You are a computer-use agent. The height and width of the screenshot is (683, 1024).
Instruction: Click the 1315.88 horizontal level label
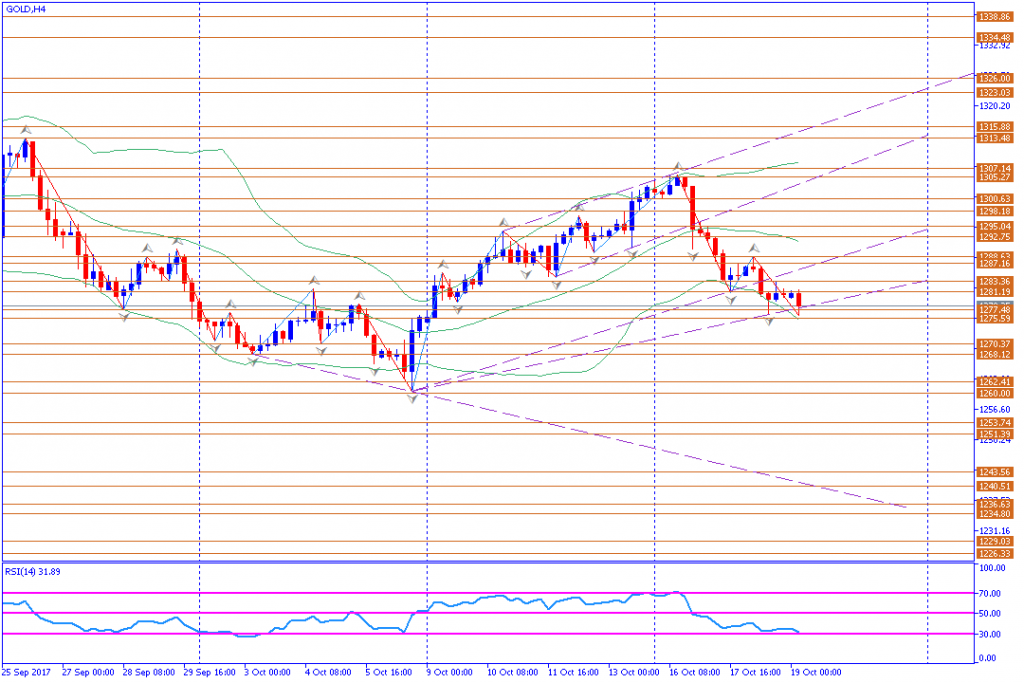pyautogui.click(x=995, y=127)
